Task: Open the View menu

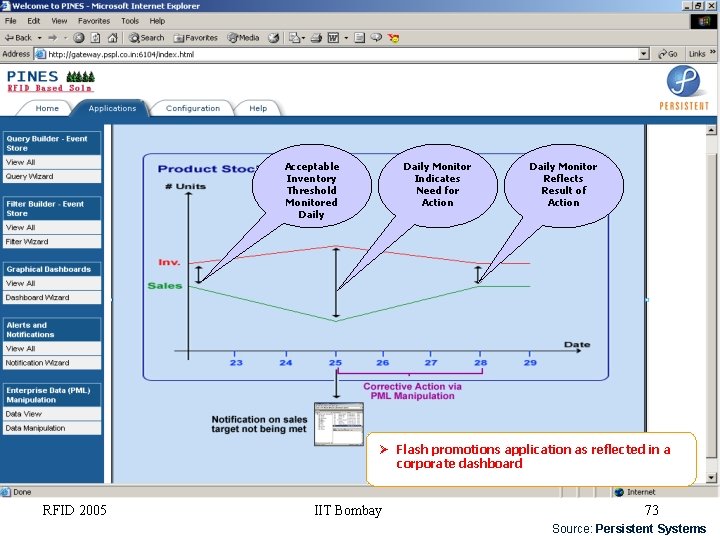Action: [59, 21]
